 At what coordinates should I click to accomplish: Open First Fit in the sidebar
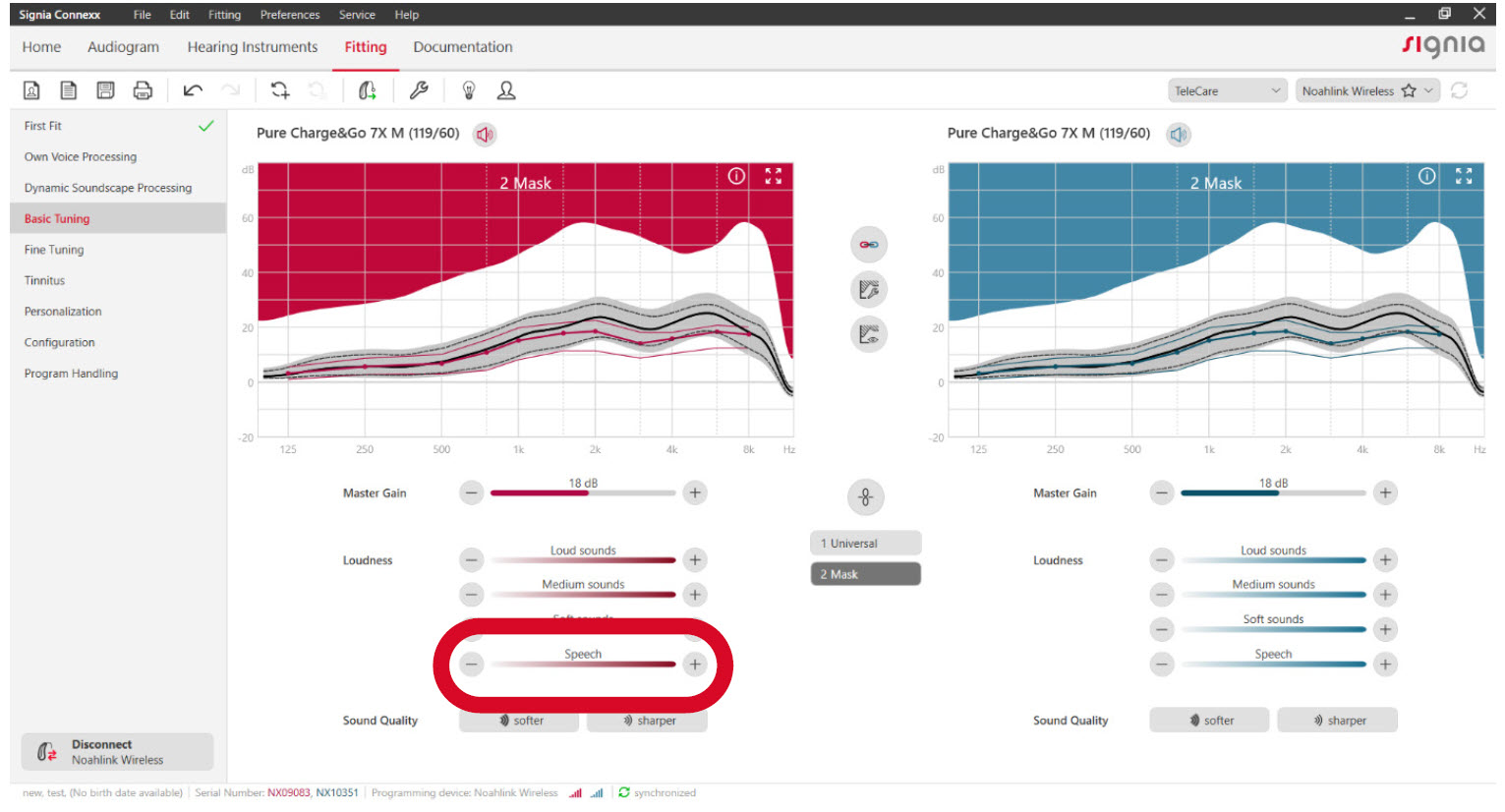(118, 126)
